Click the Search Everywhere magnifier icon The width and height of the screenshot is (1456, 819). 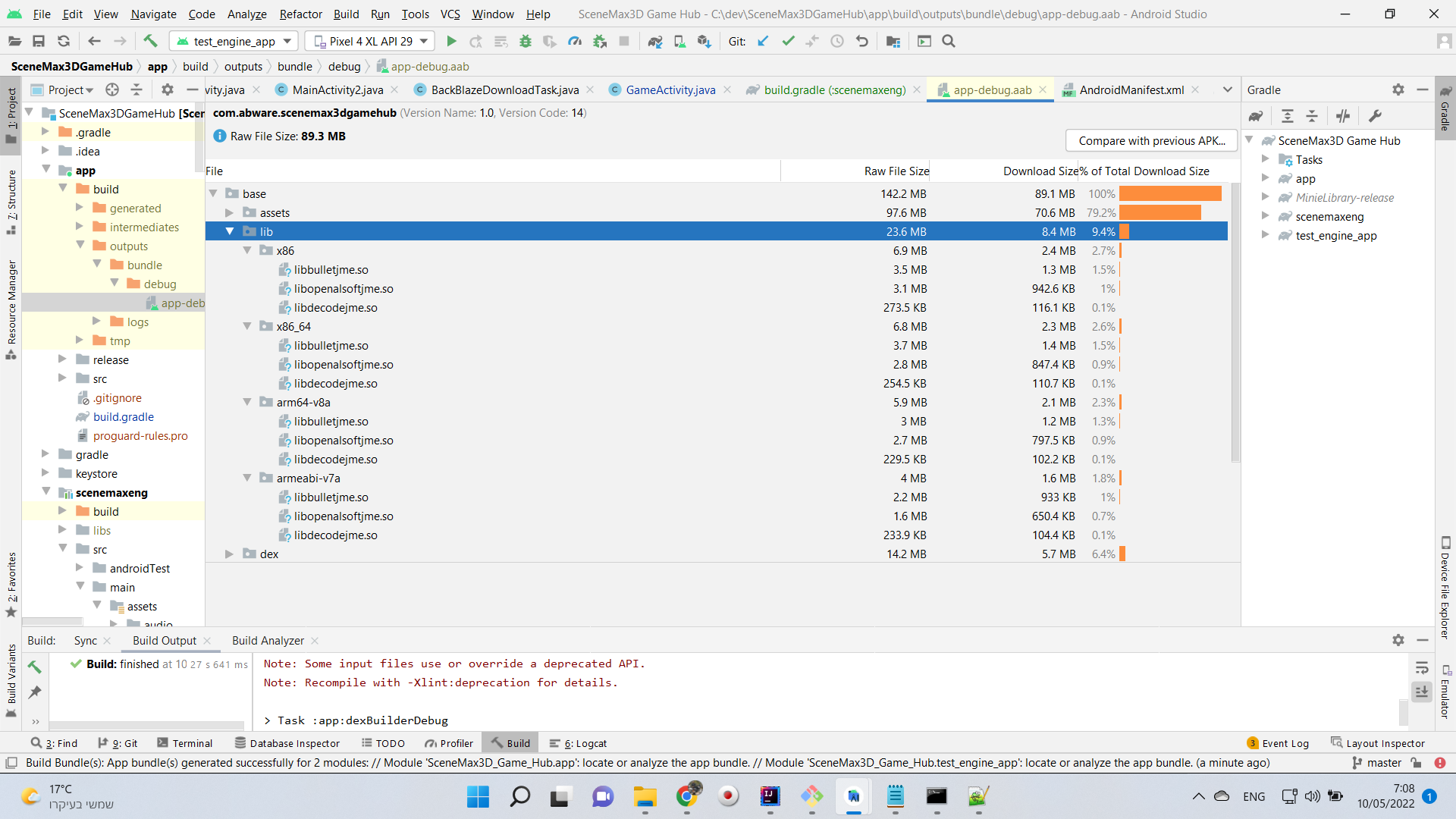click(949, 42)
